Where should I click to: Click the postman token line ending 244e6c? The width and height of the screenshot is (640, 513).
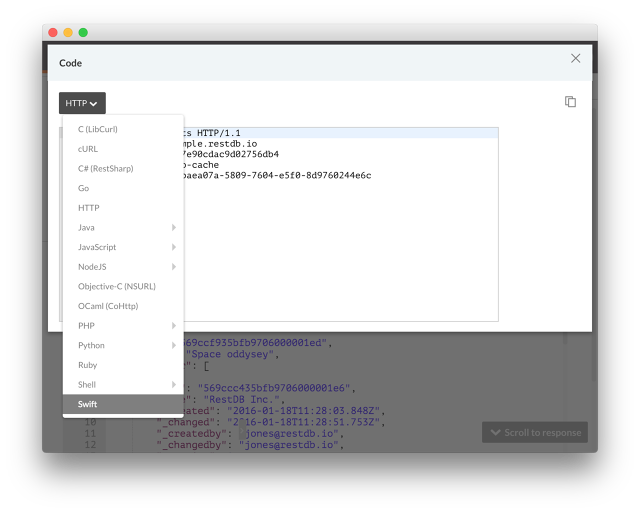point(278,175)
